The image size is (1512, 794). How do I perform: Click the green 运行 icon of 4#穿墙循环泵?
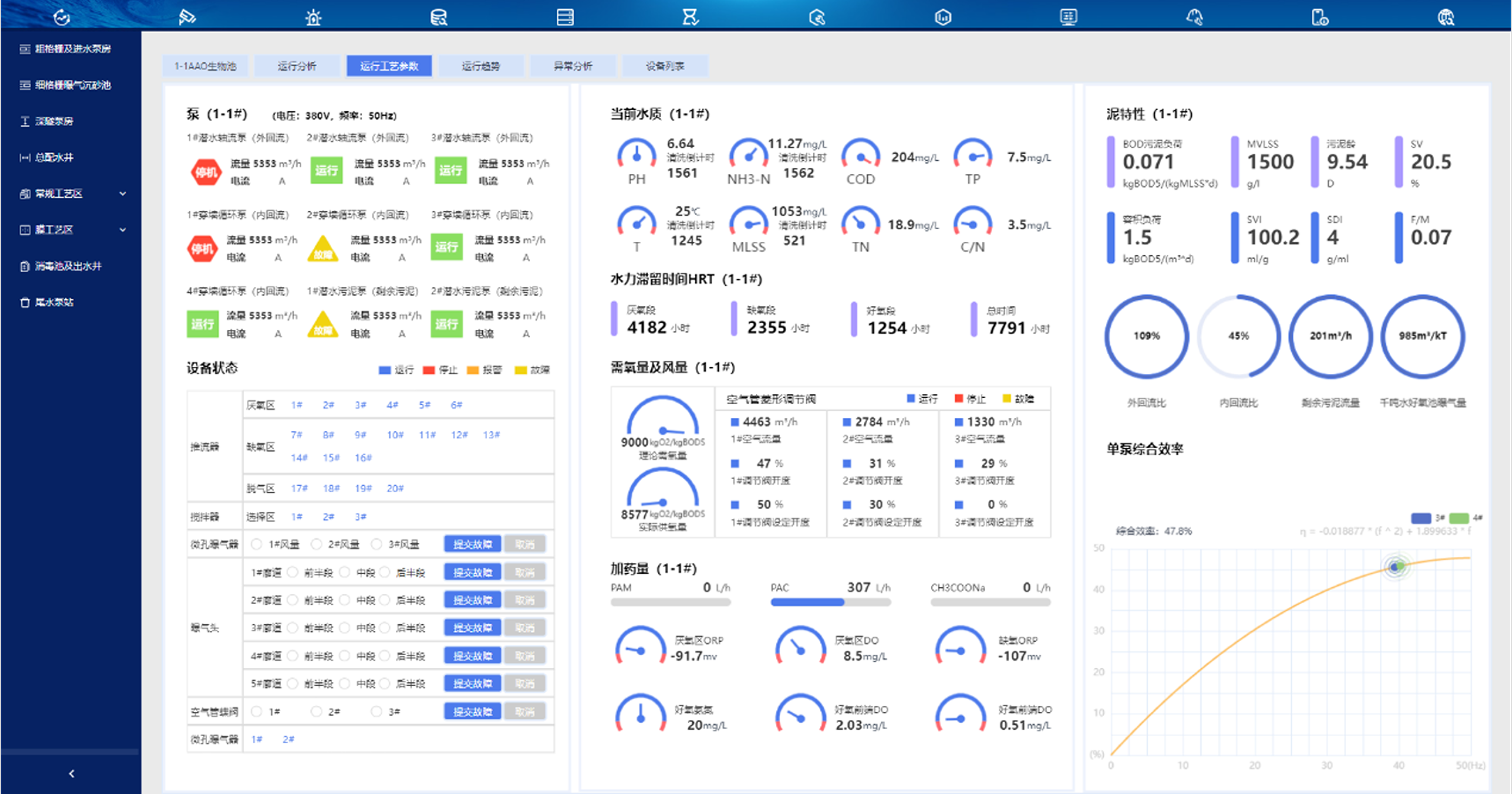(203, 324)
